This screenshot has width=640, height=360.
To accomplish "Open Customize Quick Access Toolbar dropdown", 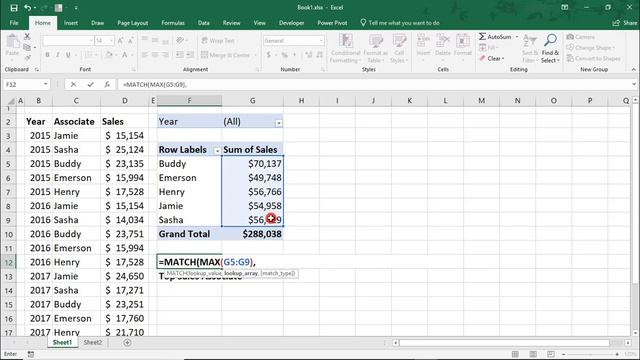I will [76, 8].
